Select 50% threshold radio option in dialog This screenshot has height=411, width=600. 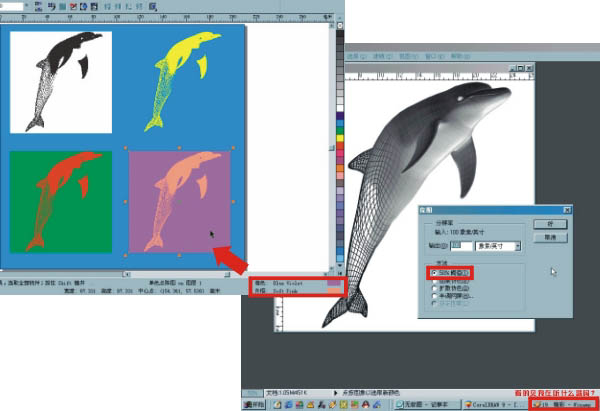pos(450,273)
